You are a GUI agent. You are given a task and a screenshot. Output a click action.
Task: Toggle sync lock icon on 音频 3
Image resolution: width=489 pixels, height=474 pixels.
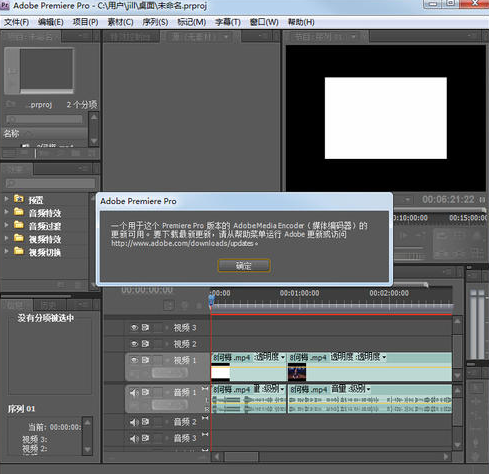(x=145, y=438)
